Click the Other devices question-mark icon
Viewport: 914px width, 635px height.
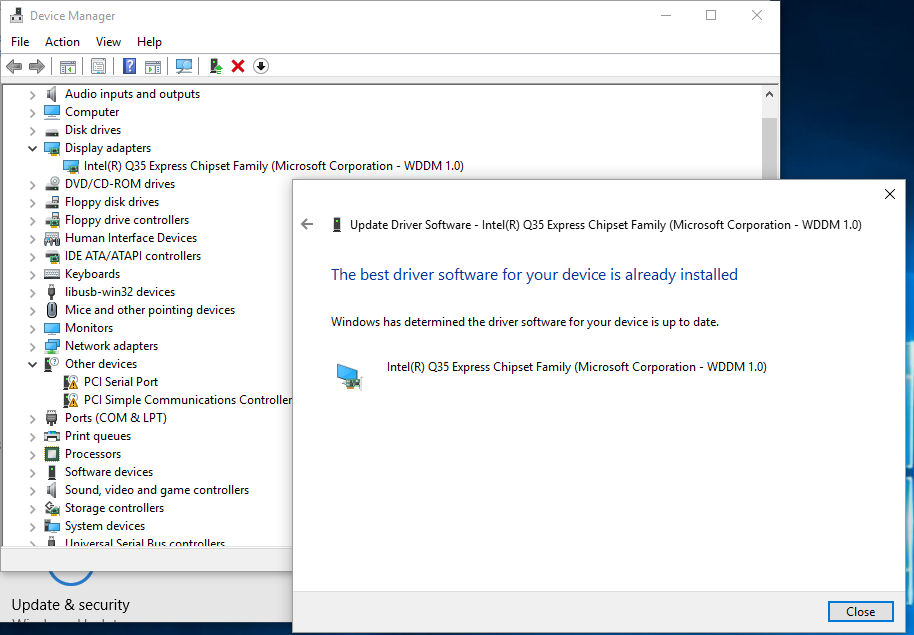point(52,364)
